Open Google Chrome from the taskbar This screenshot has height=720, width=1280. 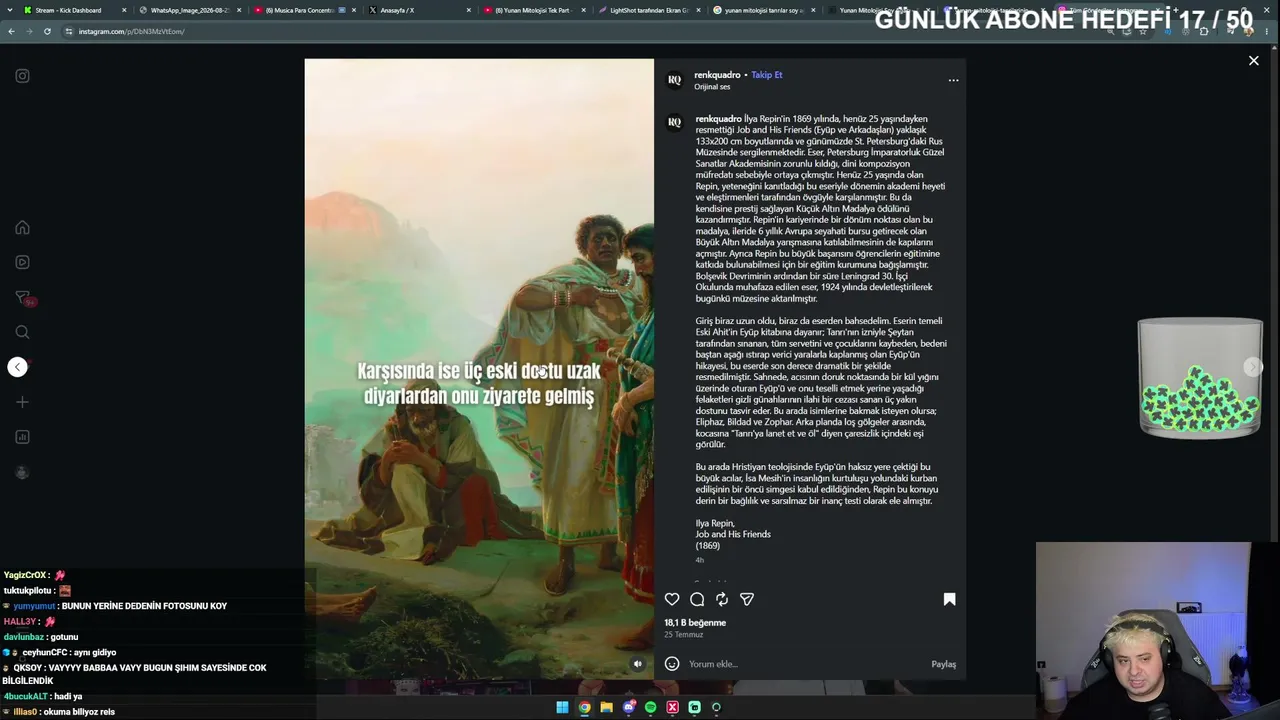[584, 708]
